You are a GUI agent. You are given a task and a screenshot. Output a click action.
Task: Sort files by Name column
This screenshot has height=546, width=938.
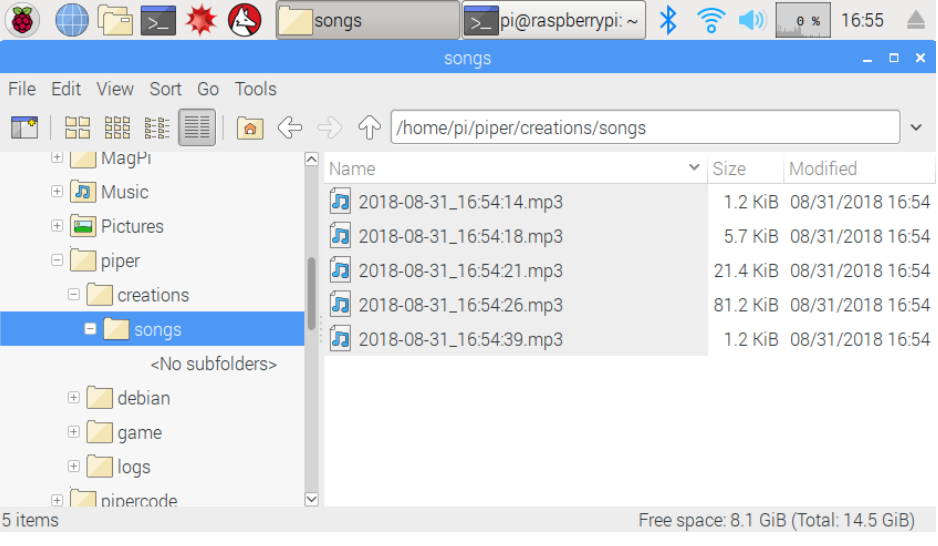[x=516, y=169]
